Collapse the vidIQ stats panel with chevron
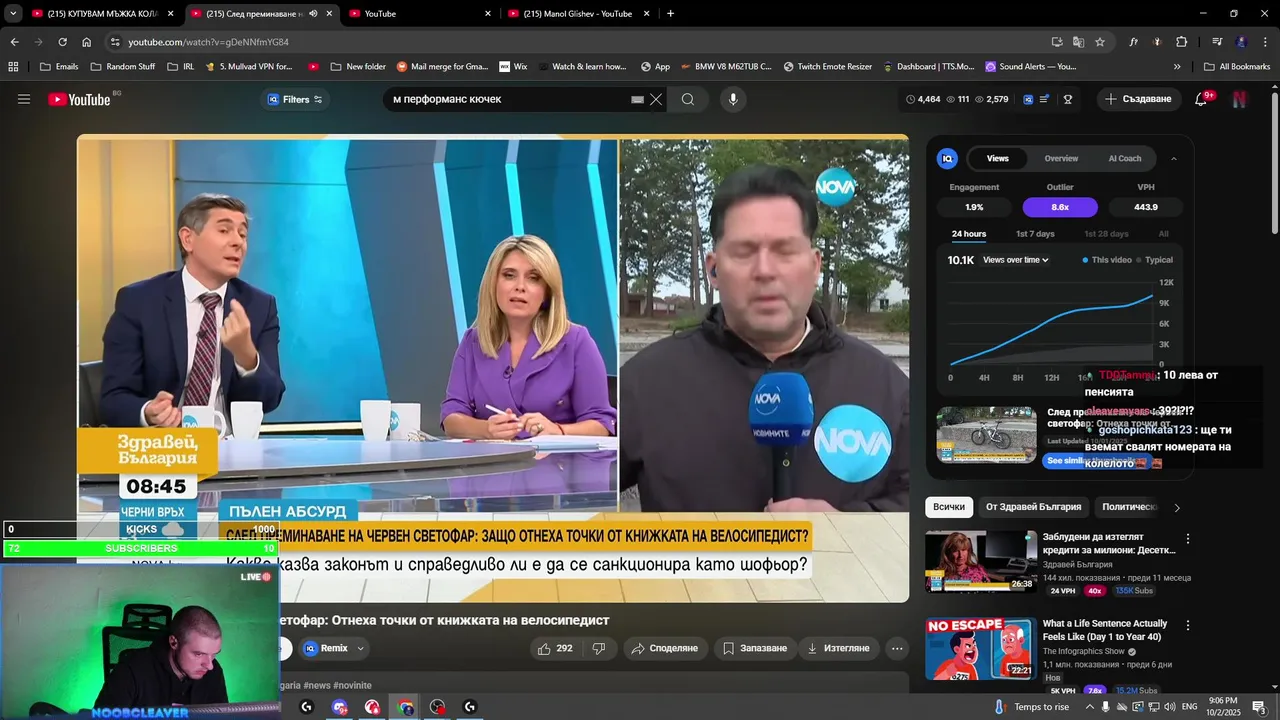Viewport: 1280px width, 720px height. point(1174,158)
